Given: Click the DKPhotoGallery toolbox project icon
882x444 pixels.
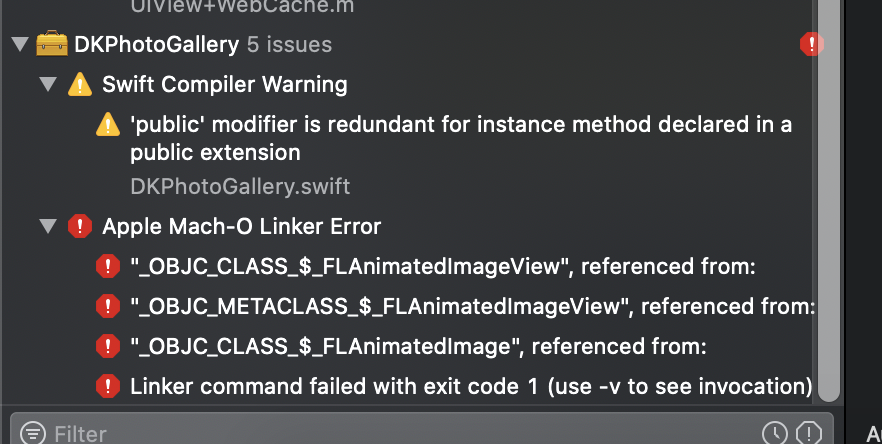Looking at the screenshot, I should click(52, 44).
